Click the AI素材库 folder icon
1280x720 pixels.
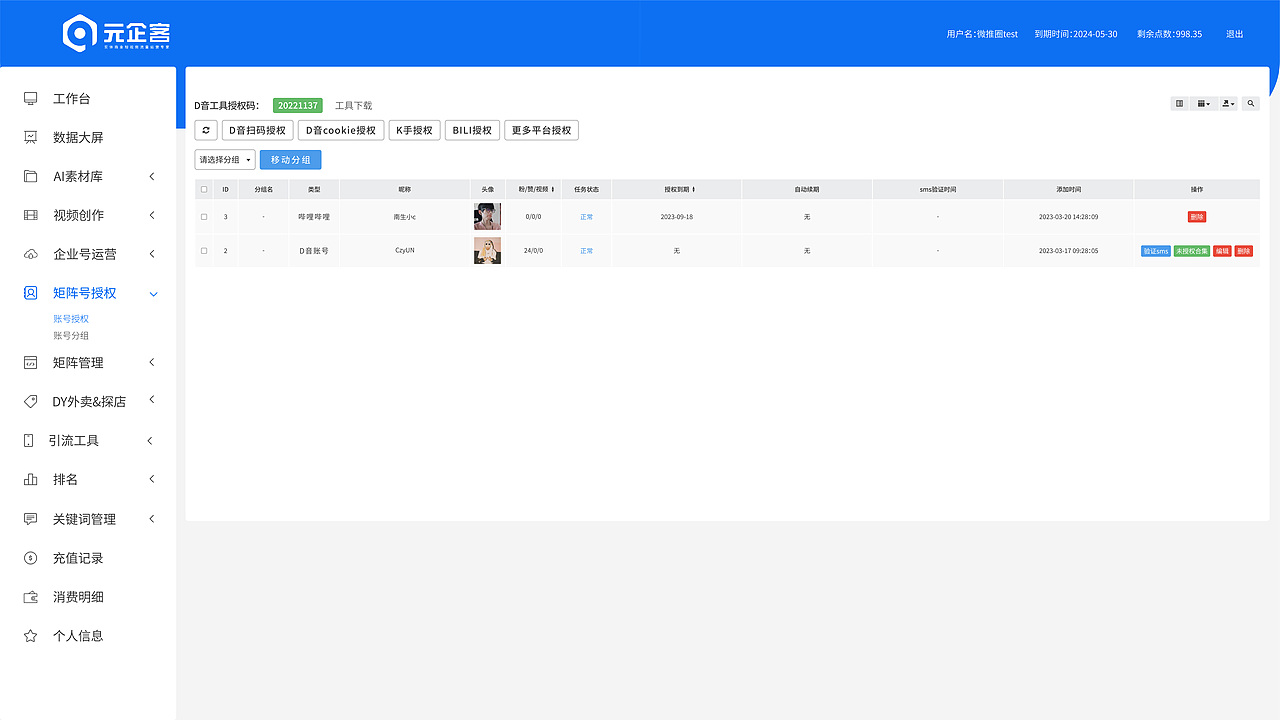click(x=31, y=176)
